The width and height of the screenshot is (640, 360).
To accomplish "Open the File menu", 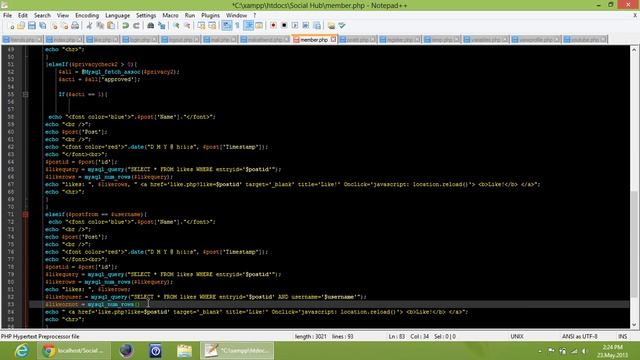I will [7, 15].
